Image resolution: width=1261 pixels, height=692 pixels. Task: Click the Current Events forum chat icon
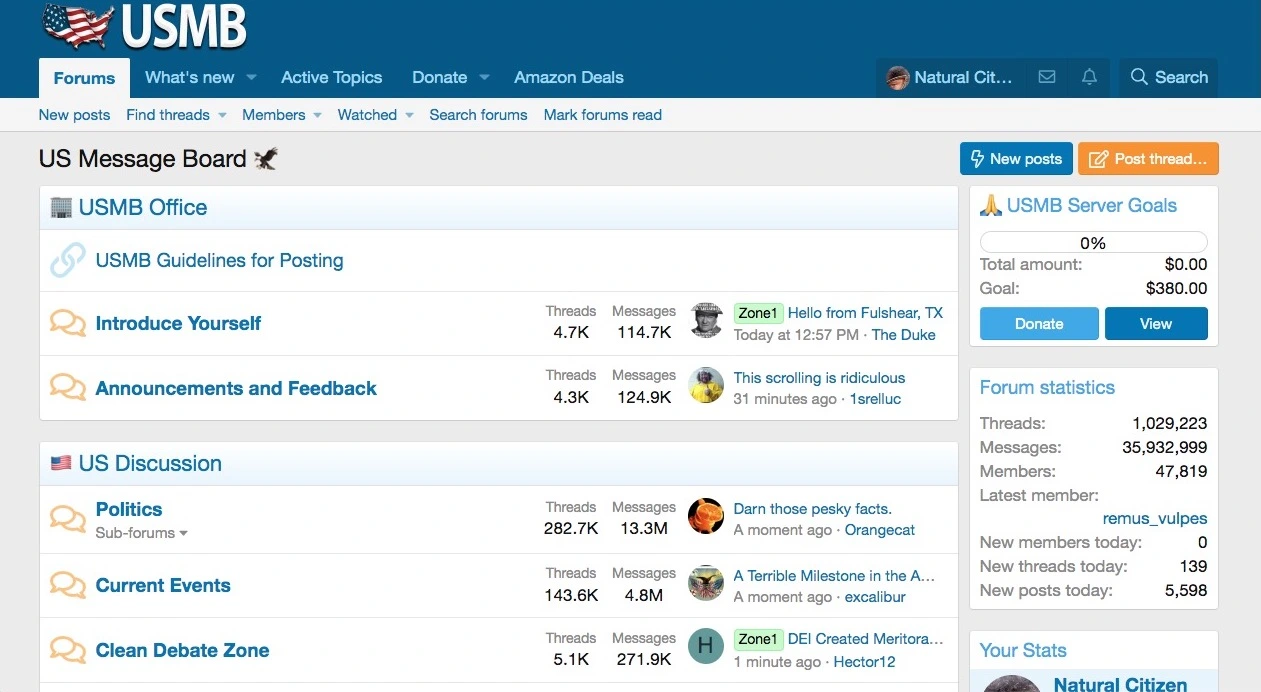pos(68,585)
